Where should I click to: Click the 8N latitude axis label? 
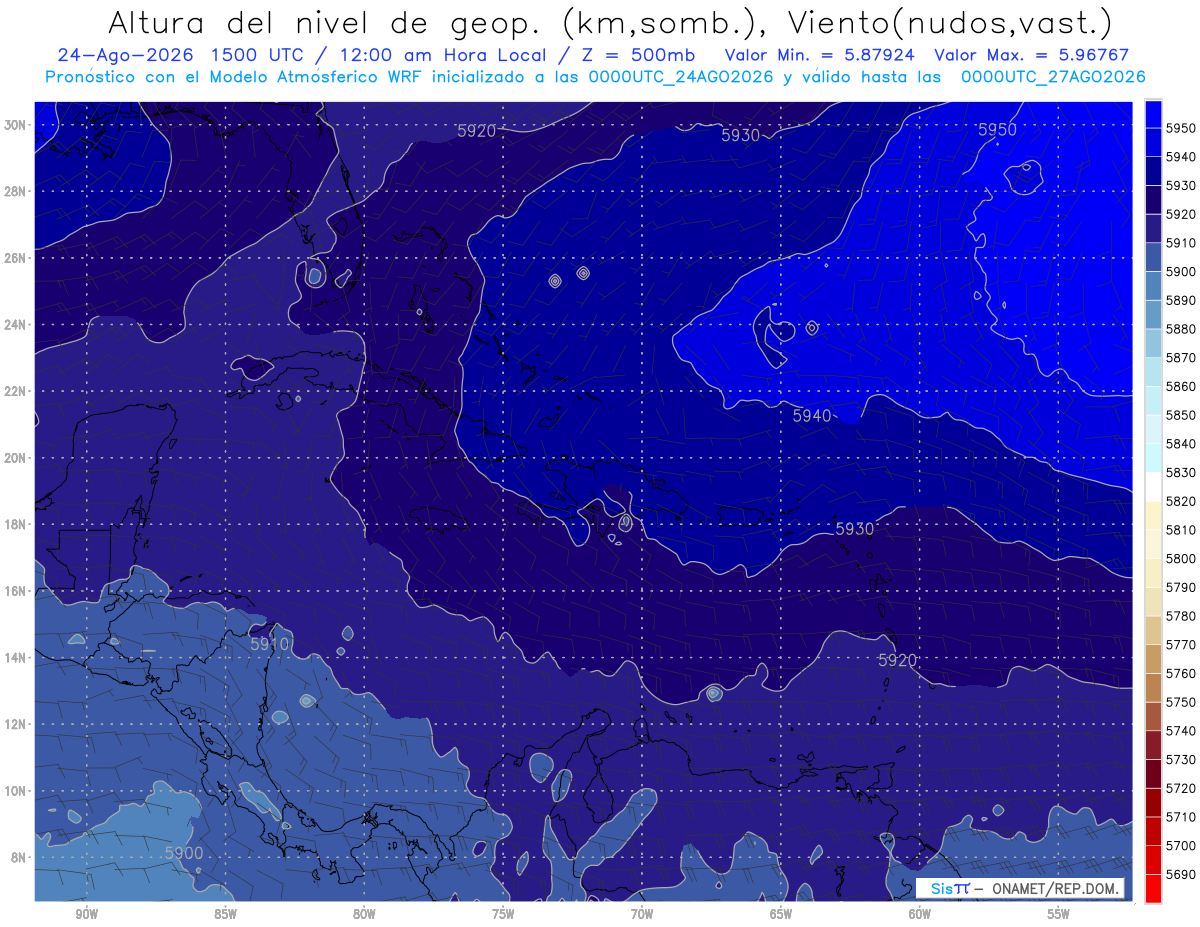17,857
